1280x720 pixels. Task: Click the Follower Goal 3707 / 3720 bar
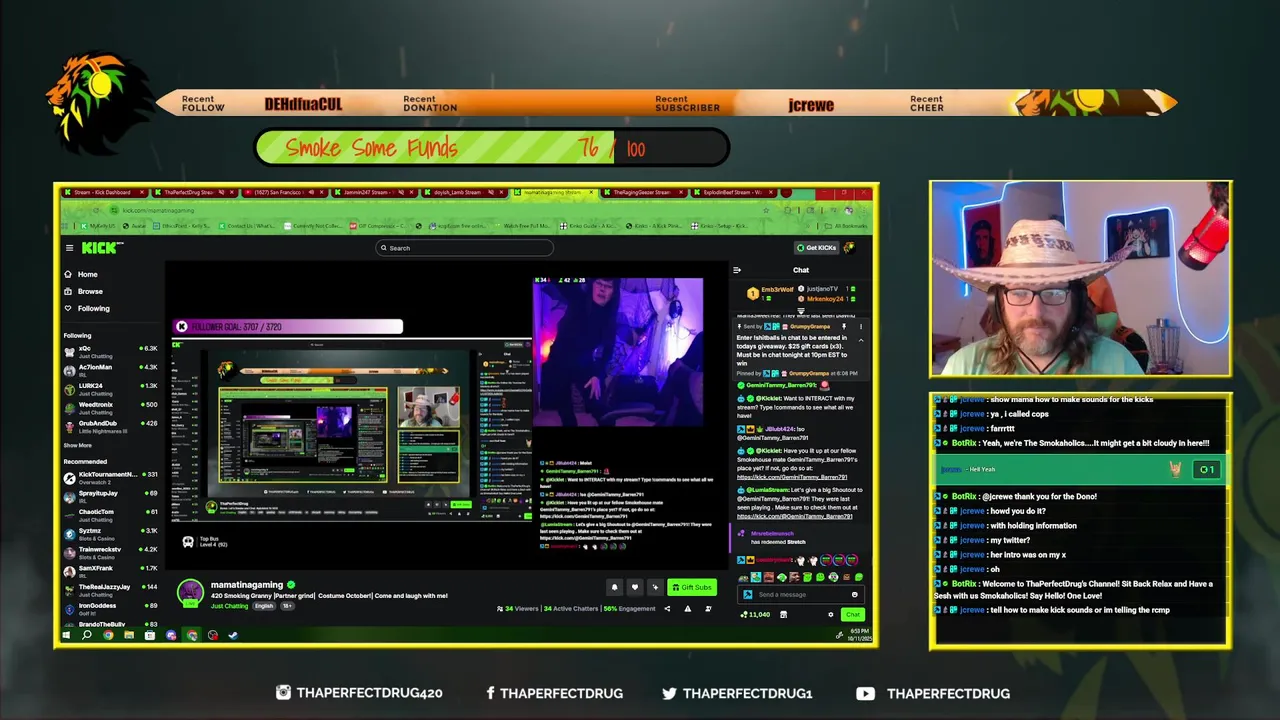pos(289,327)
